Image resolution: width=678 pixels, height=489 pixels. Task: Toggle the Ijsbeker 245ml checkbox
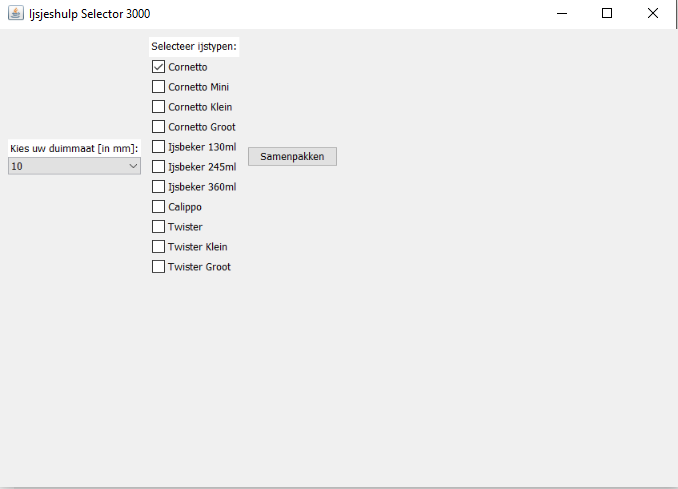pos(158,166)
